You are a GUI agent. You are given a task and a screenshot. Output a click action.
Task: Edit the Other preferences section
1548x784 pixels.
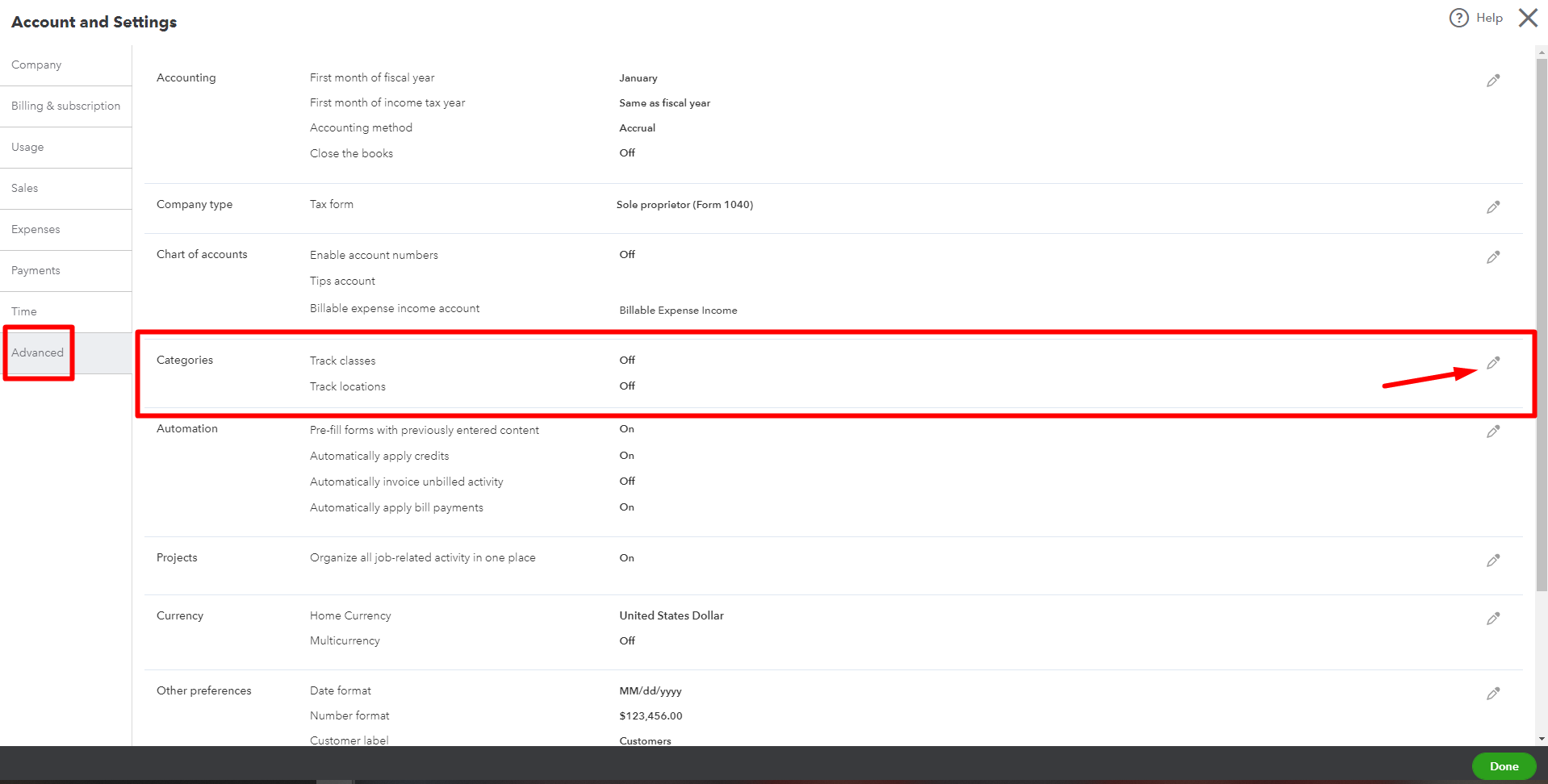coord(1492,693)
